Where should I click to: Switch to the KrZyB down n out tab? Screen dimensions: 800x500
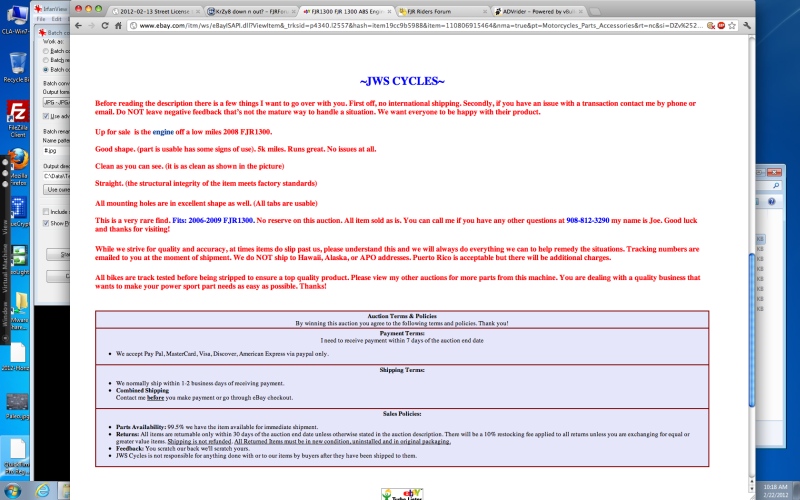click(251, 11)
